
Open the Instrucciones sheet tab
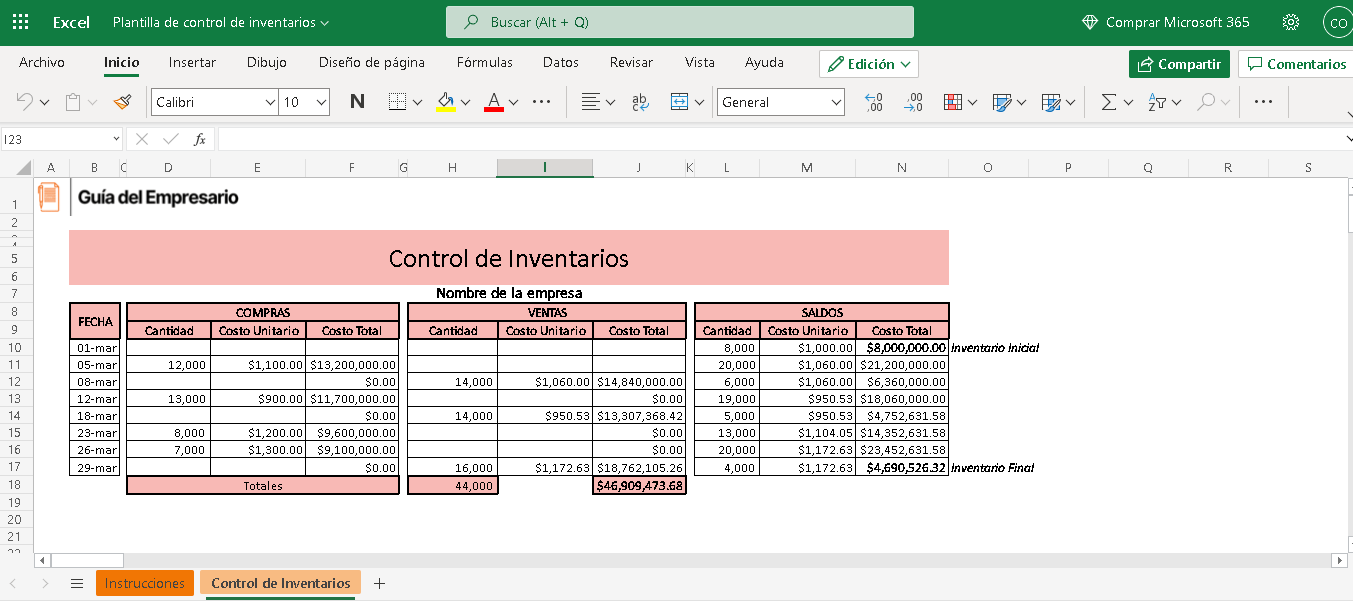(144, 582)
